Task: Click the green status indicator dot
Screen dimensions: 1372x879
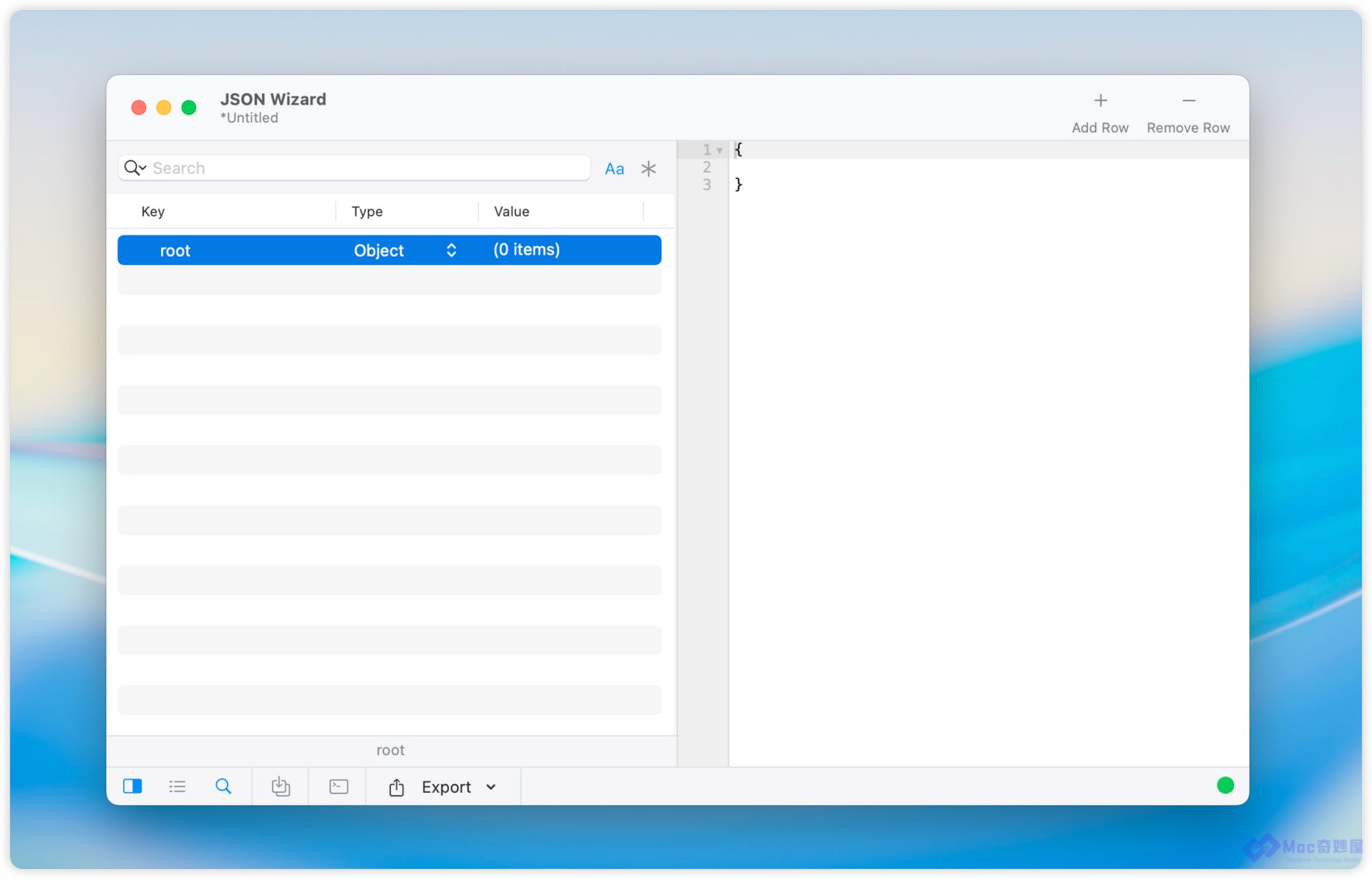Action: (x=1225, y=785)
